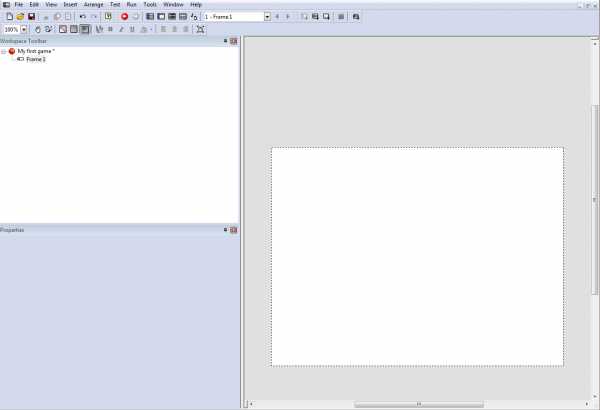Image resolution: width=600 pixels, height=410 pixels.
Task: Click the horizontal scrollbar thumb of frame editor
Action: point(419,404)
